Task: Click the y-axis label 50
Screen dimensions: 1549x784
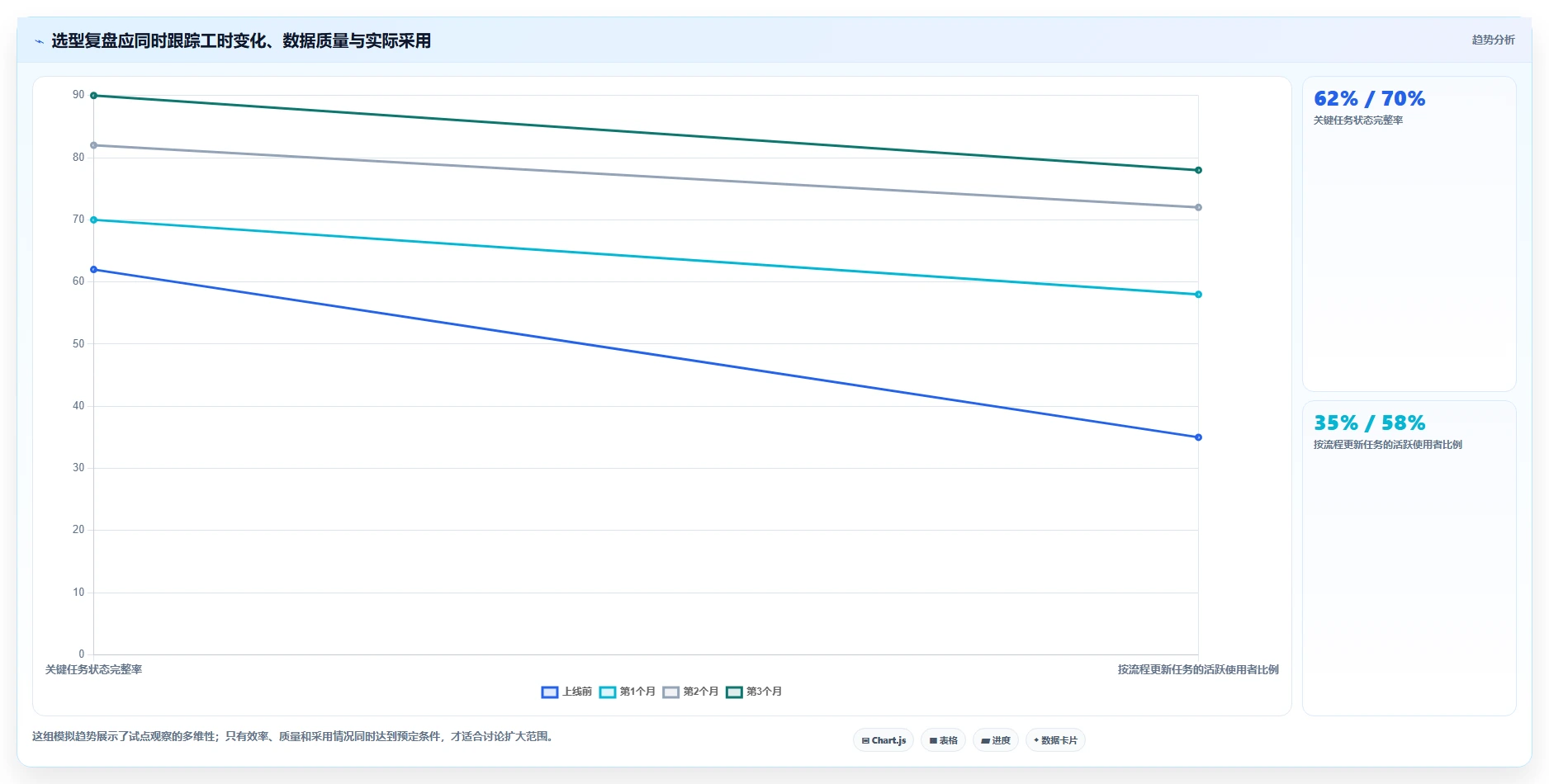Action: (78, 343)
